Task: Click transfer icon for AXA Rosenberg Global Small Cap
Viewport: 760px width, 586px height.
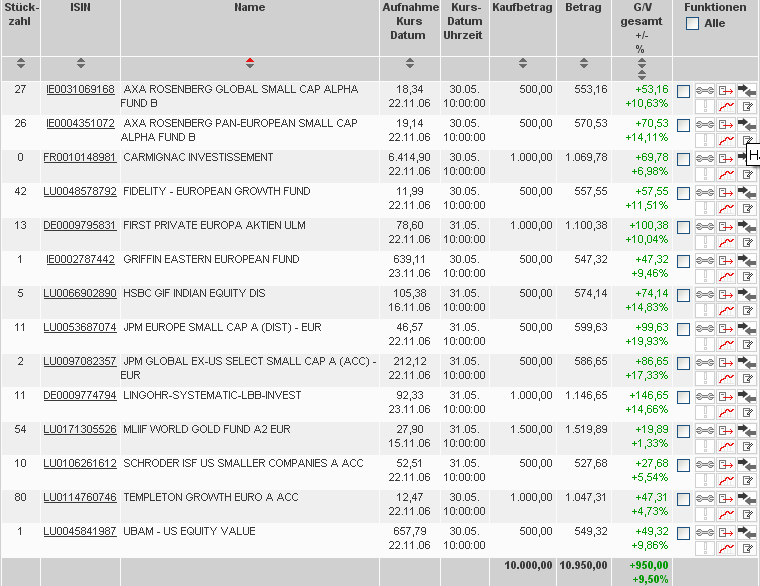Action: tap(726, 91)
